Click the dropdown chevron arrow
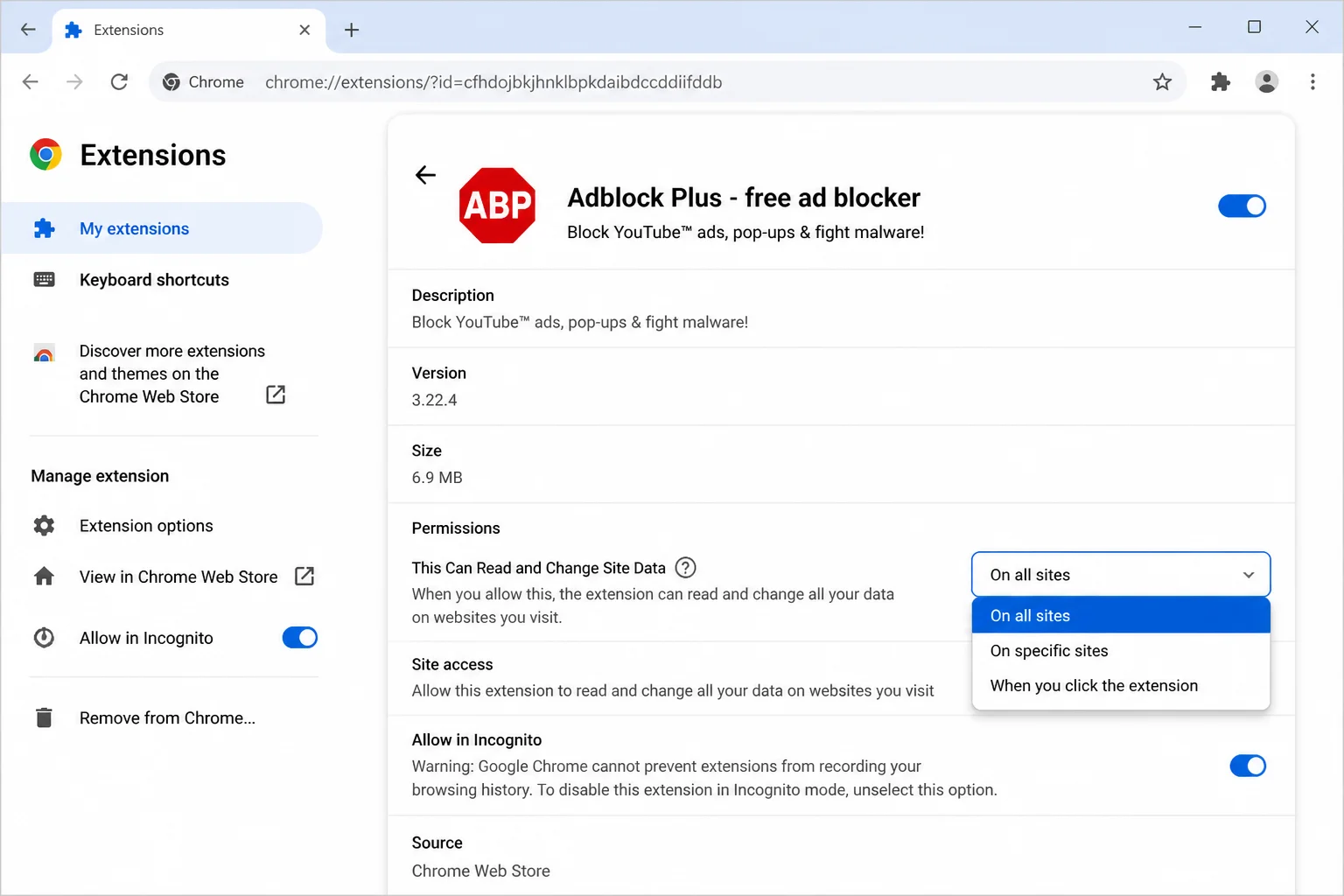Image resolution: width=1344 pixels, height=896 pixels. 1249,575
